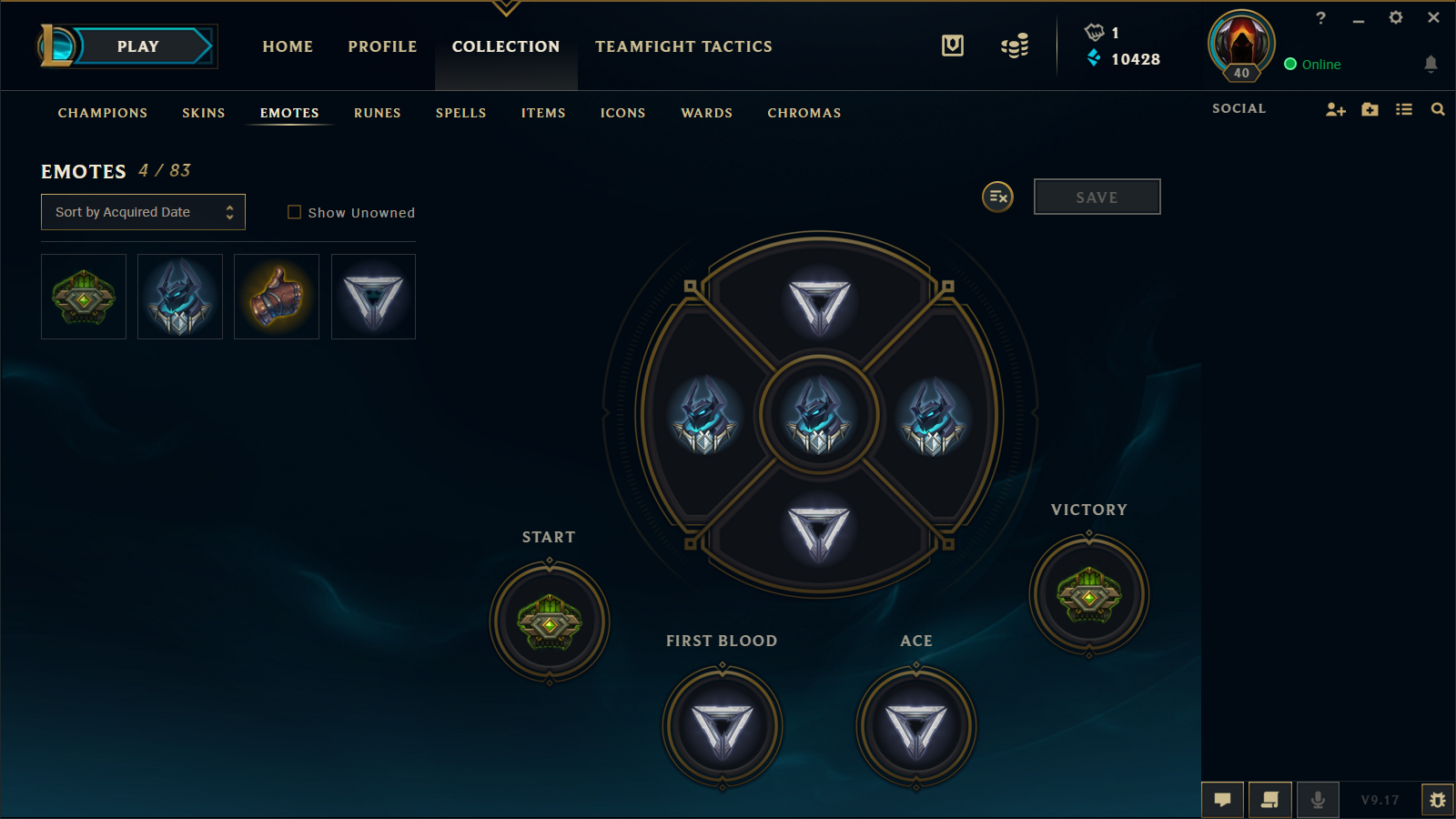
Task: Open the settings gear icon
Action: [1396, 17]
